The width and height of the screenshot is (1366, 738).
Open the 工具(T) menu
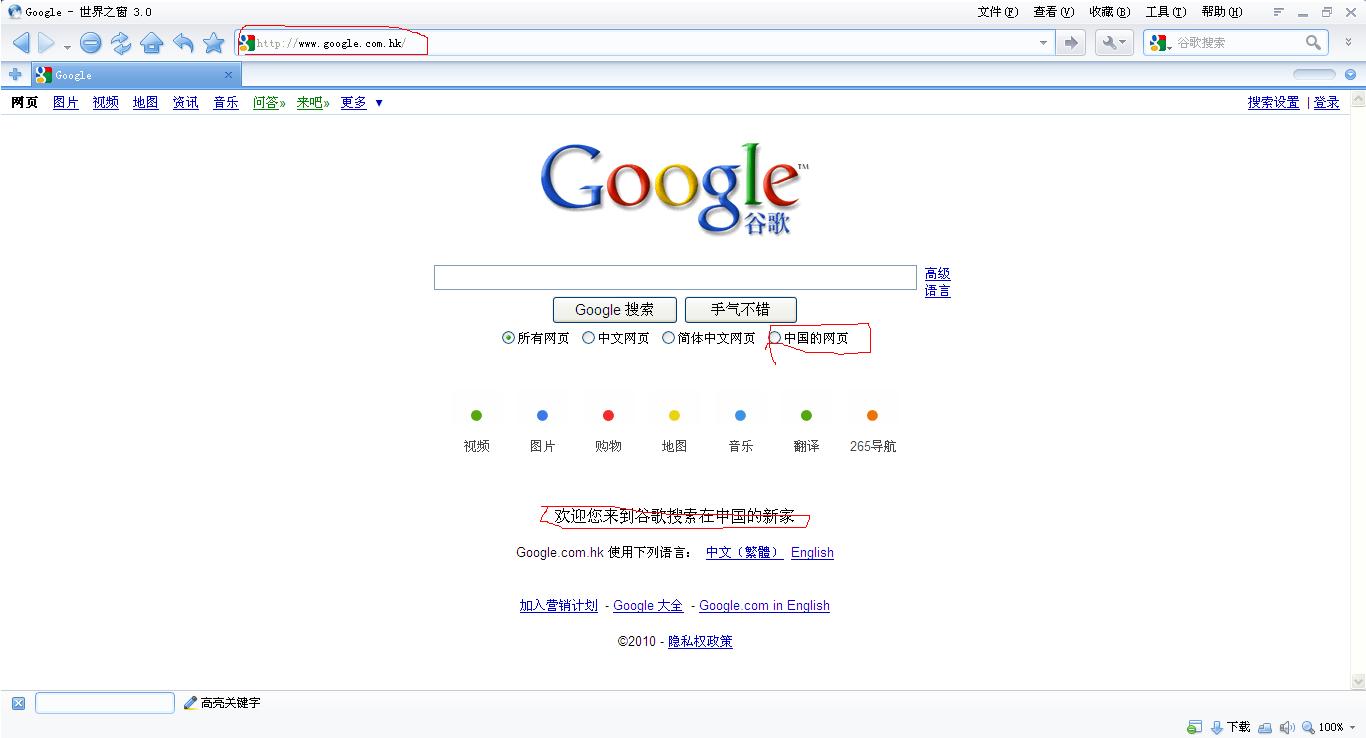1165,12
